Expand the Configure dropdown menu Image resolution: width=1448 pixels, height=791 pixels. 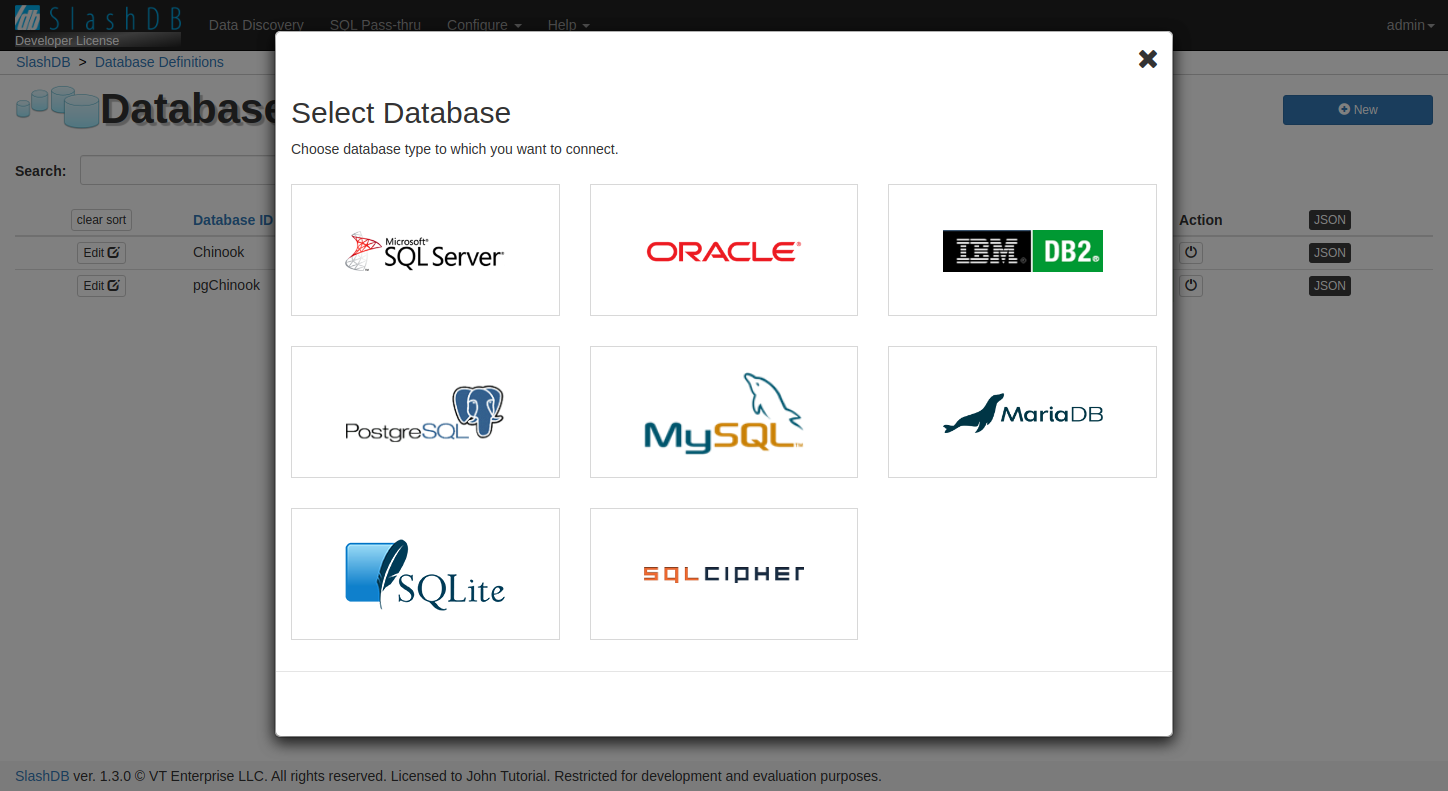(x=484, y=25)
